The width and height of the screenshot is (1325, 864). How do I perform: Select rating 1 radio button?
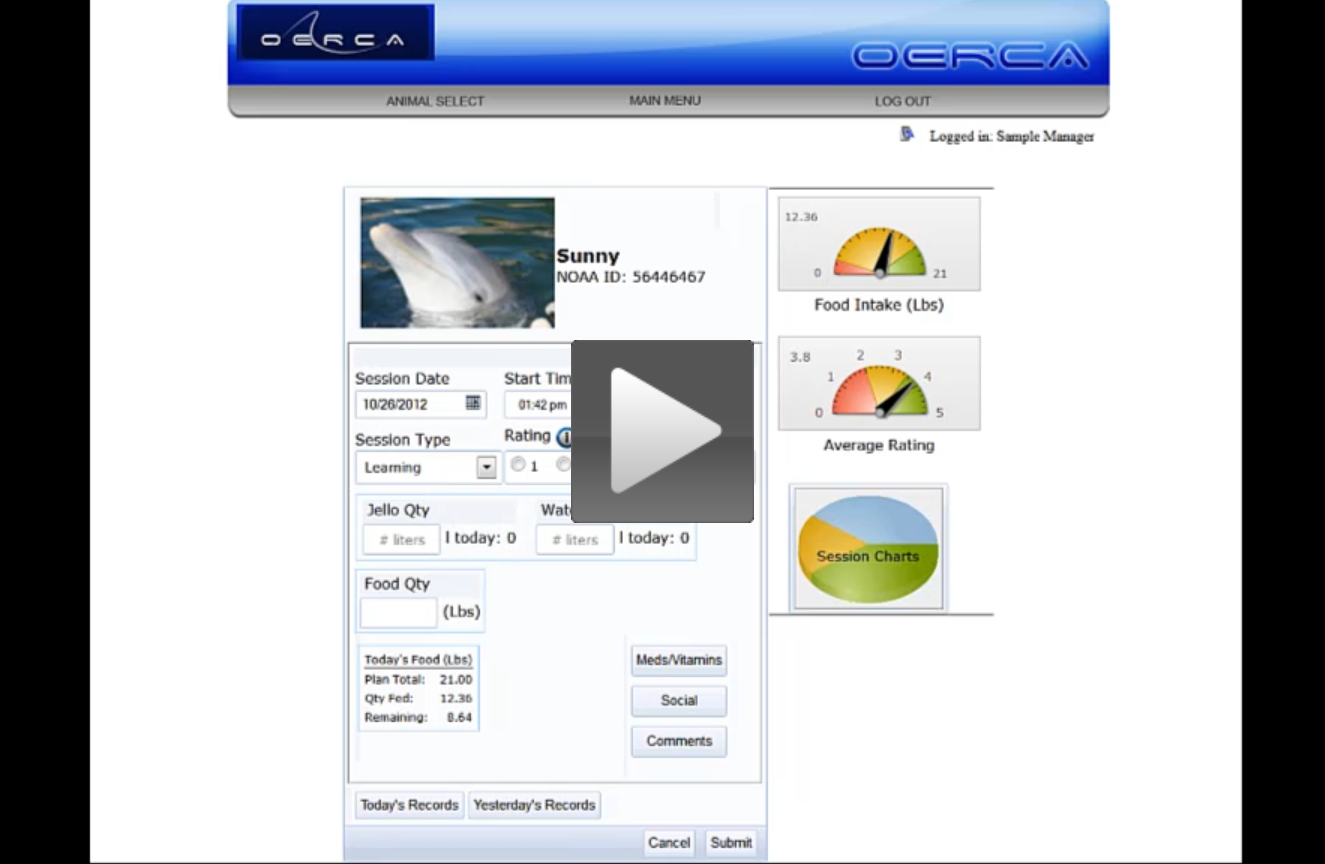pos(518,465)
